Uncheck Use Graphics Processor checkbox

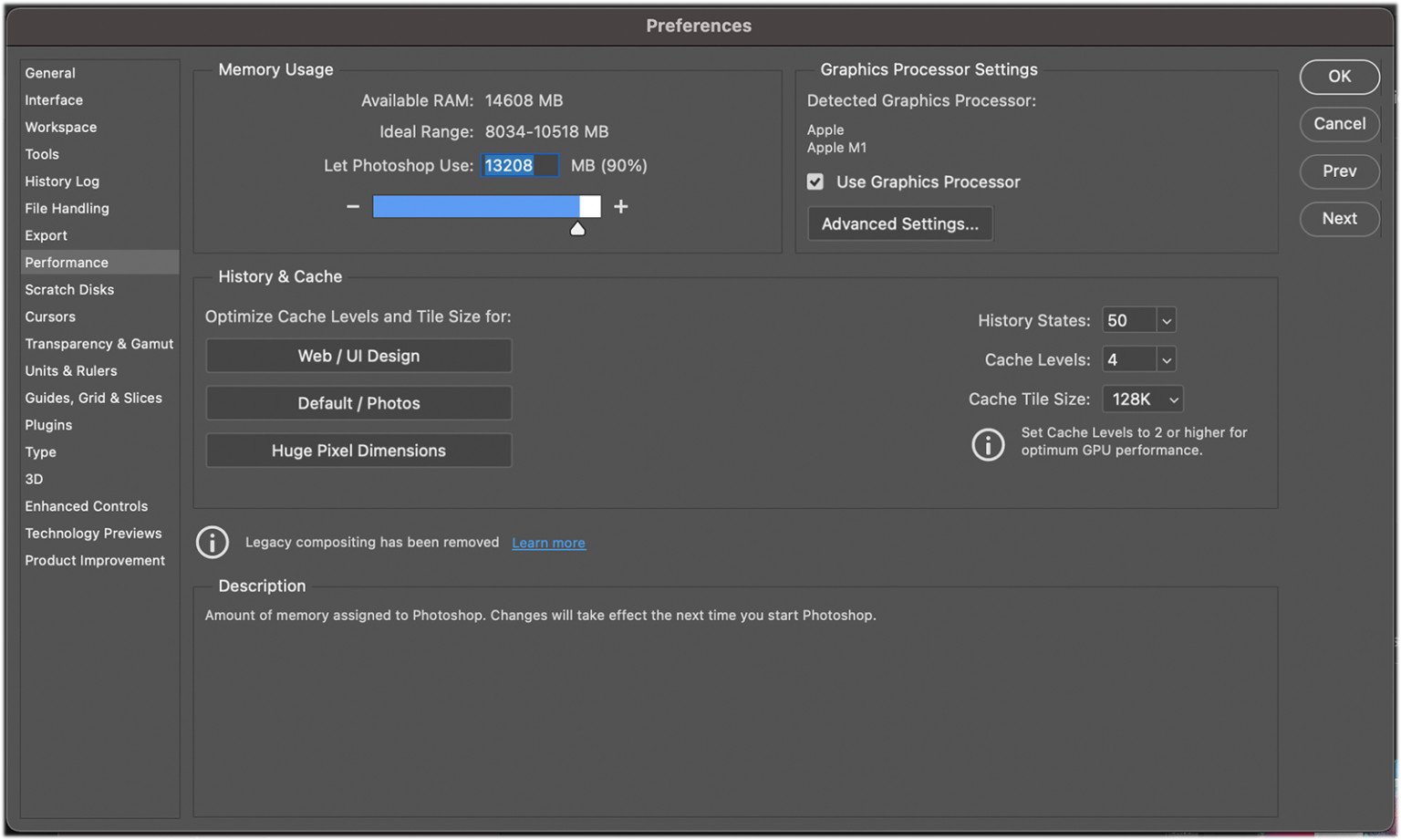click(815, 182)
